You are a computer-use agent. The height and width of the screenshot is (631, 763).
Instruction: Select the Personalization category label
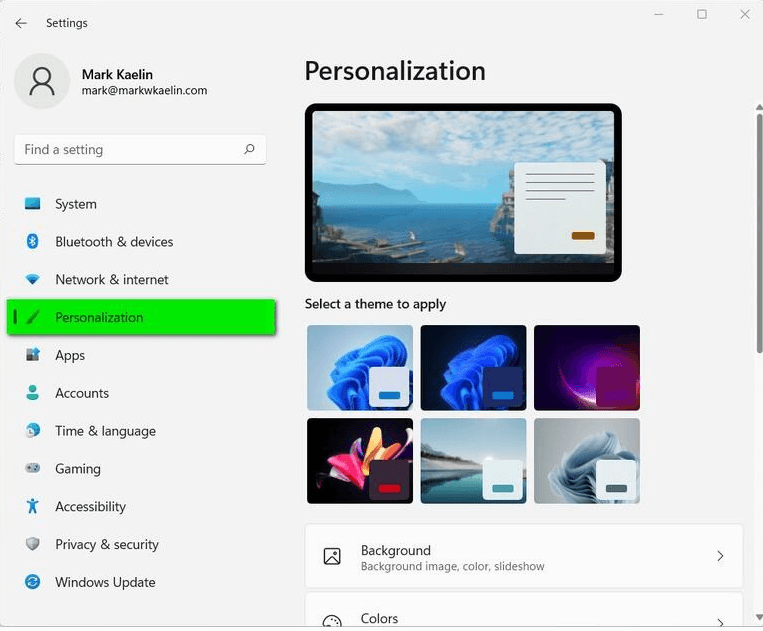99,317
